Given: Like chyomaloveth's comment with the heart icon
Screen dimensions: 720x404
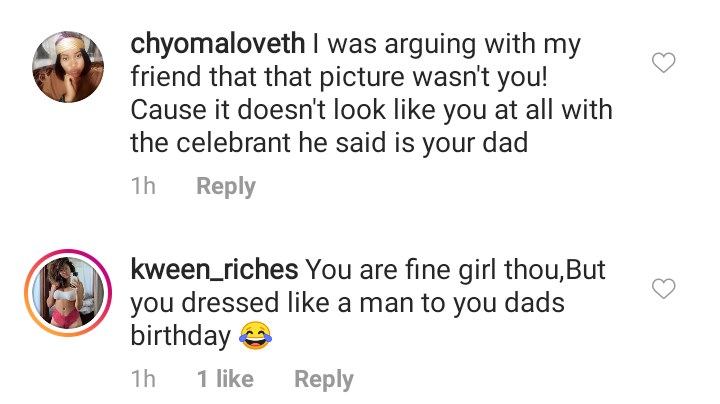Looking at the screenshot, I should 663,64.
